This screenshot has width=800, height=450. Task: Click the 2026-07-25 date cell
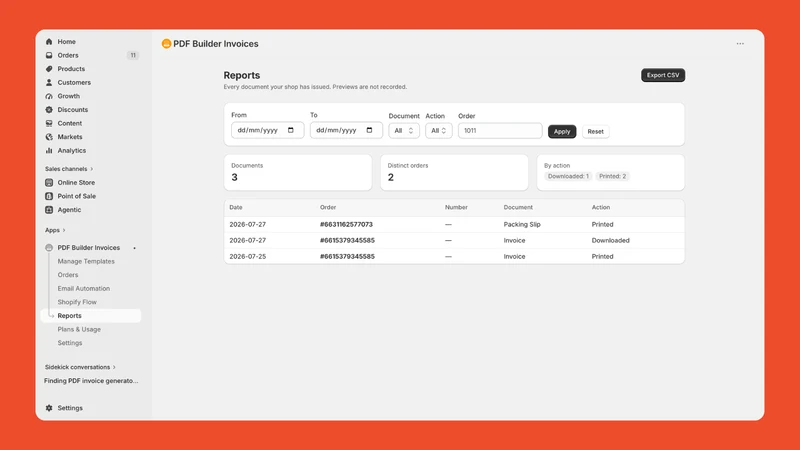click(247, 257)
